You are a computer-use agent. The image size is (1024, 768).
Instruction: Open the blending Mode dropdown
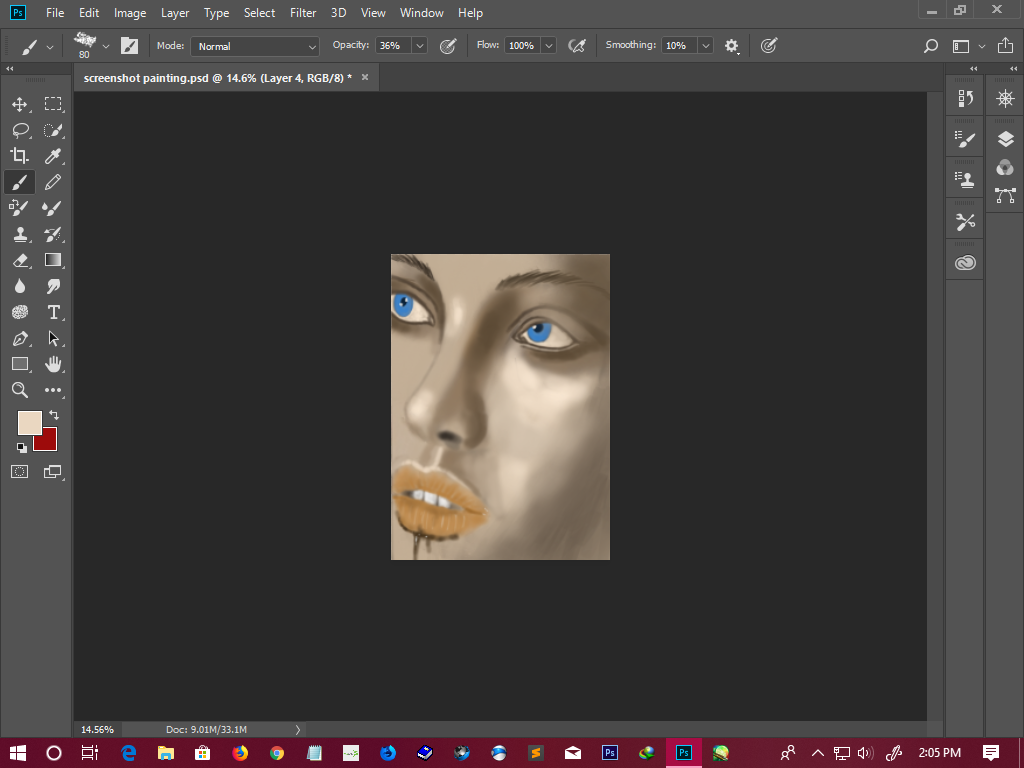click(255, 46)
